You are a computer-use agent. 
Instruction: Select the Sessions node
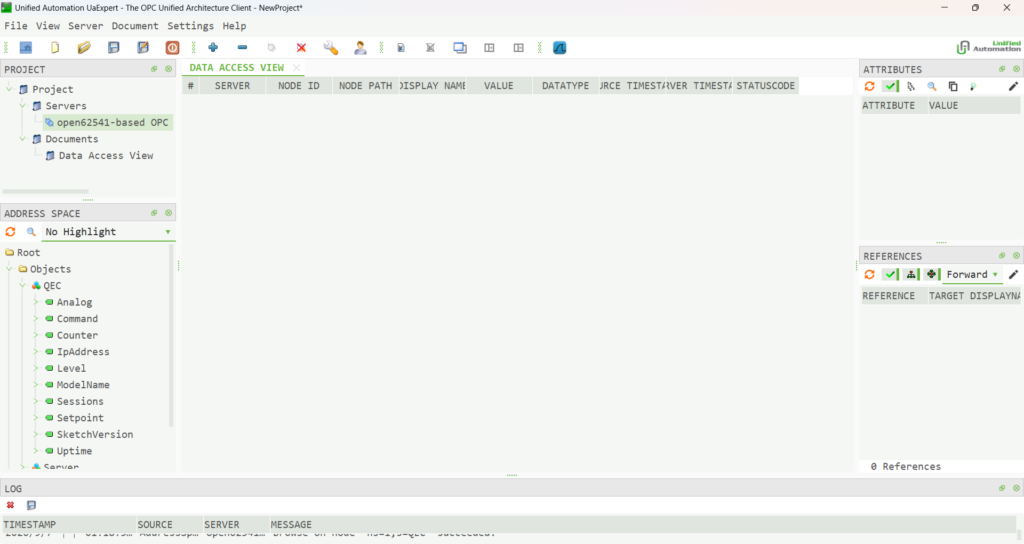80,402
